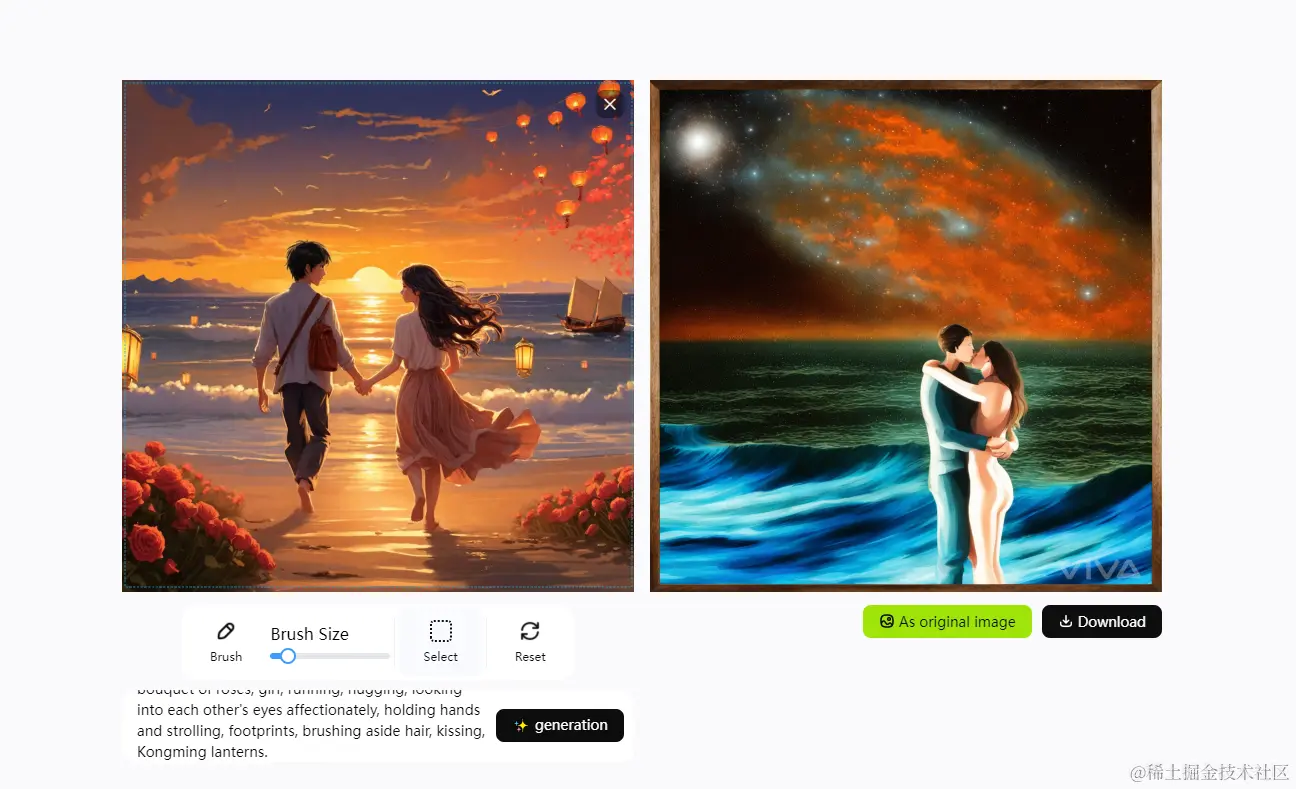Click the VIVA watermark on generated image

point(1100,570)
